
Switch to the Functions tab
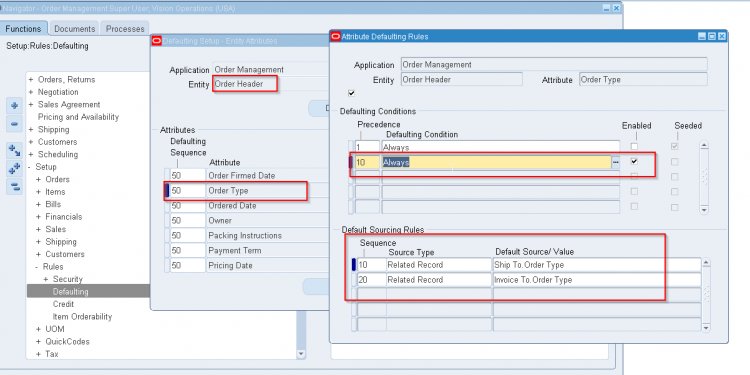(23, 29)
